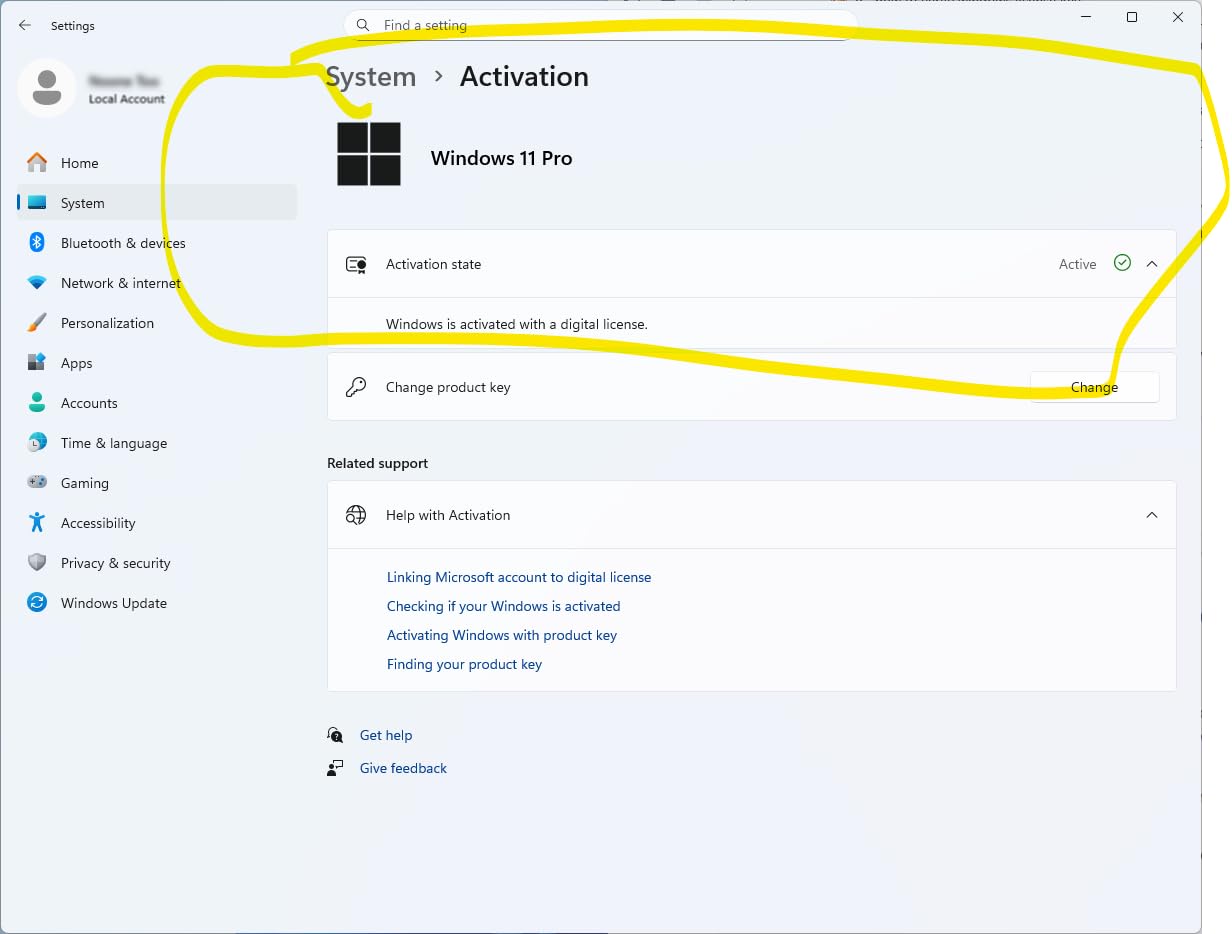The width and height of the screenshot is (1232, 934).
Task: Open Linking Microsoft account to digital license
Action: (519, 577)
